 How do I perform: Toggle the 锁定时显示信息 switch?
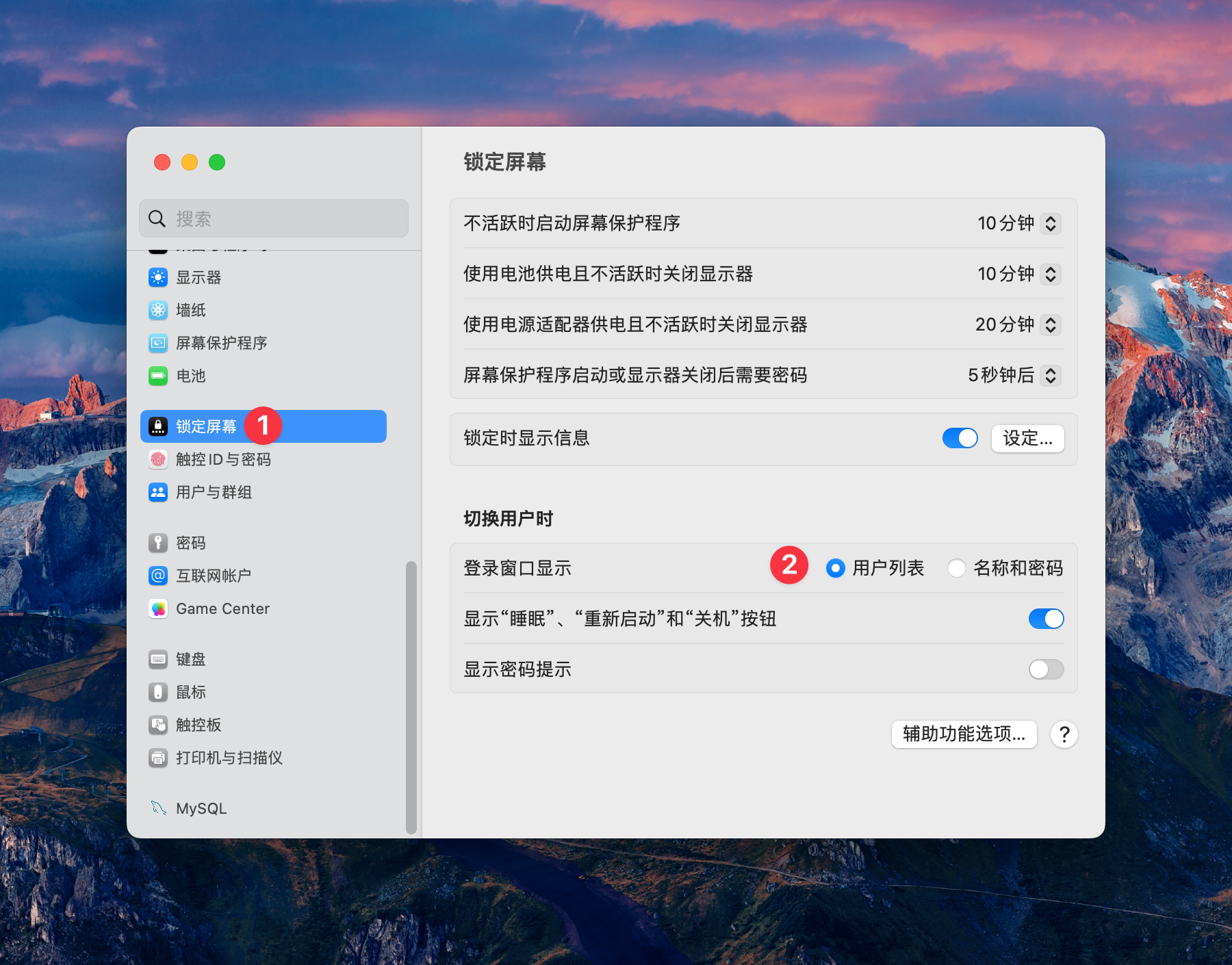tap(960, 438)
